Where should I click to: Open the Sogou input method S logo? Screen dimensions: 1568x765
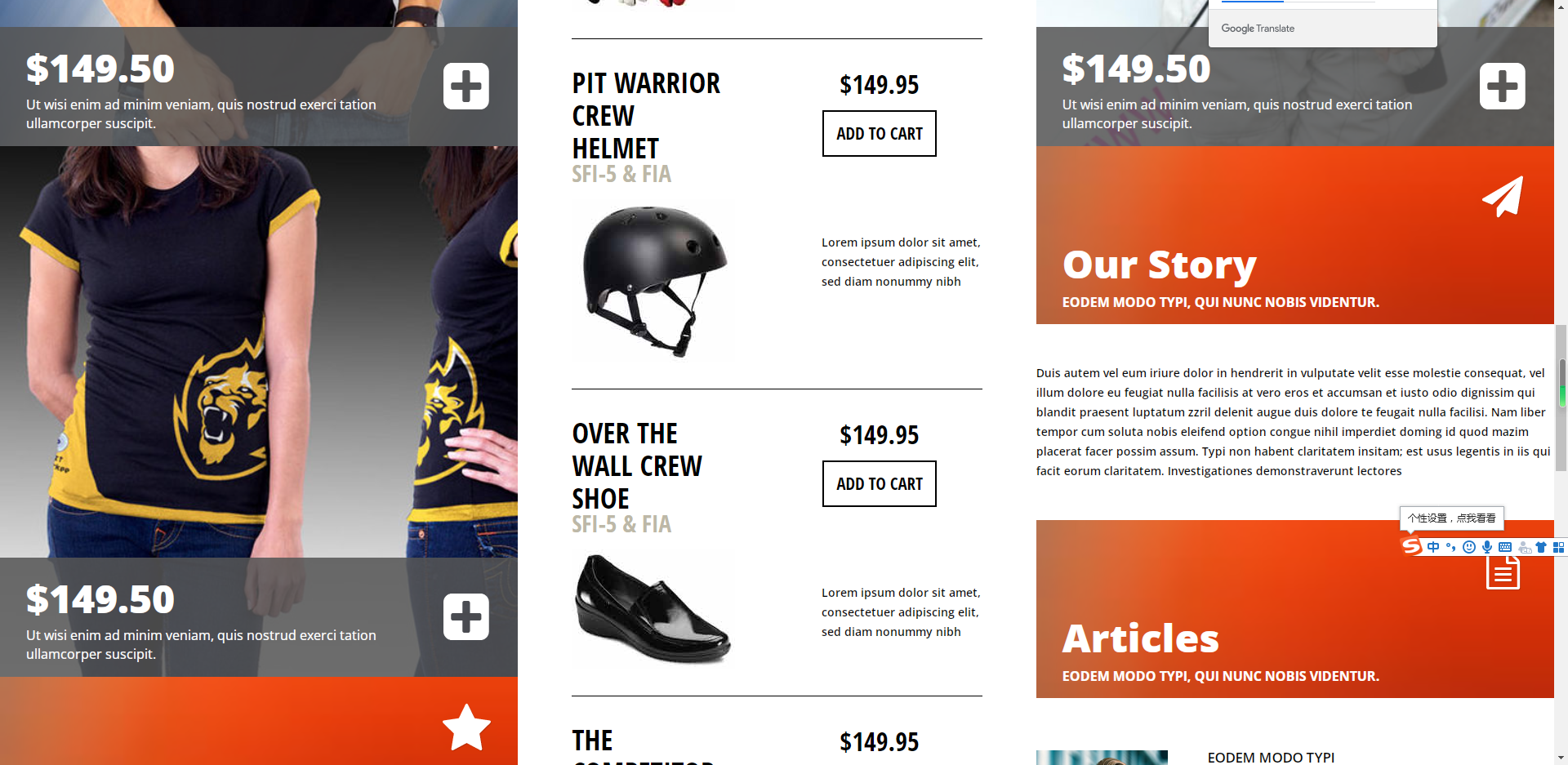point(1412,546)
